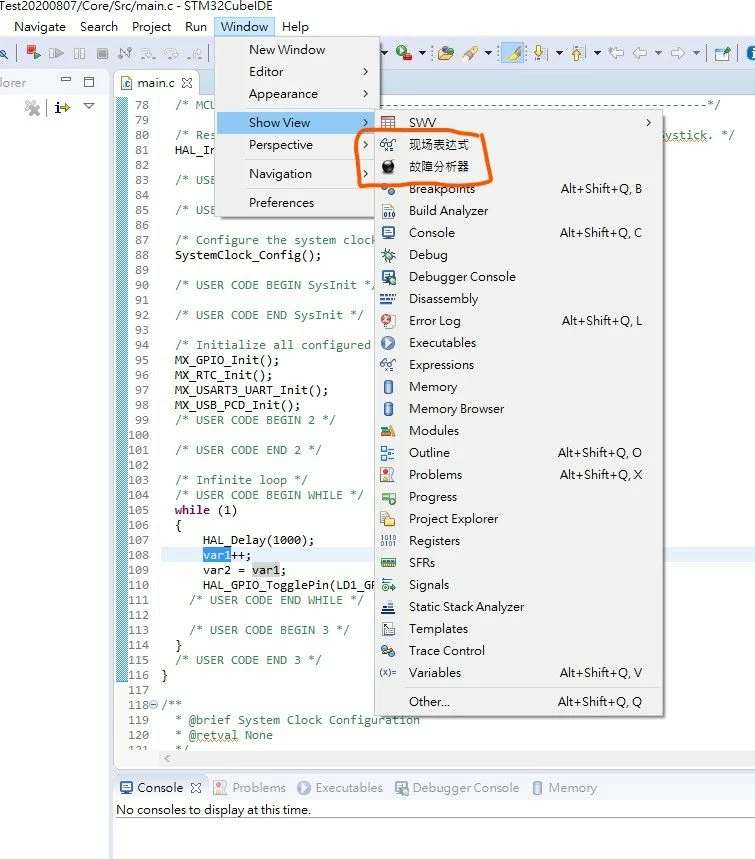755x859 pixels.
Task: Toggle Link with Editor in explorer panel
Action: [62, 107]
